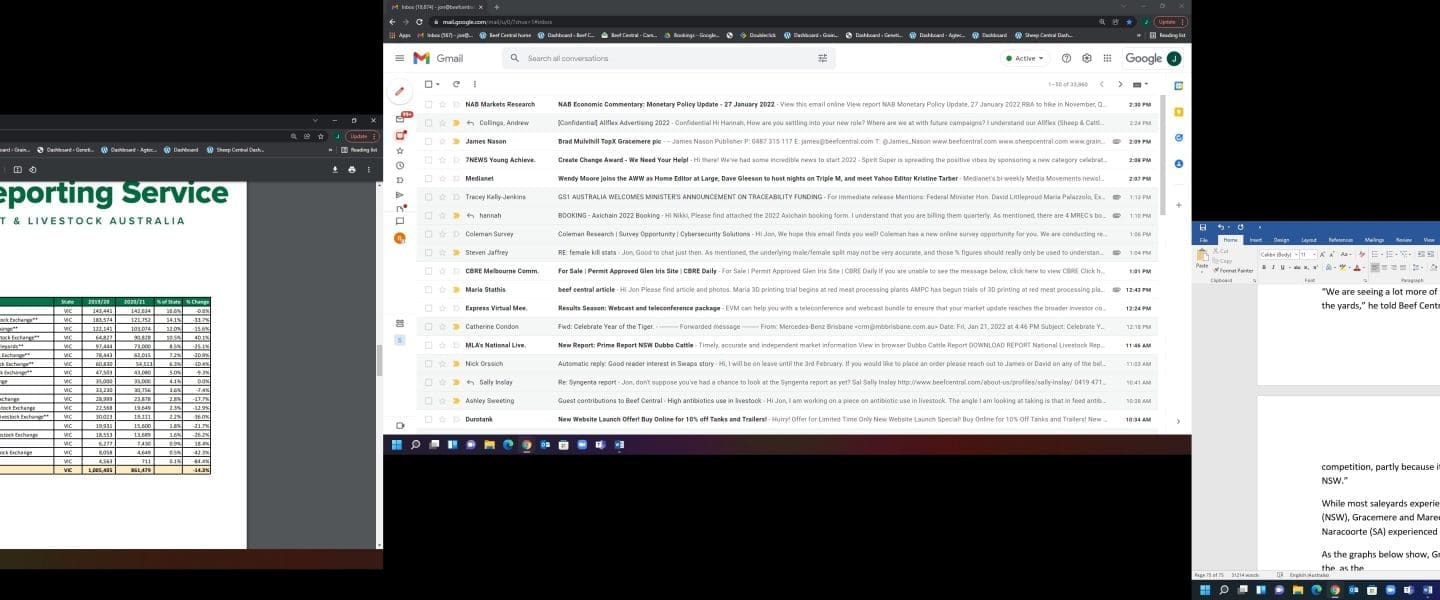
Task: Go to older emails page arrow
Action: coord(1120,84)
